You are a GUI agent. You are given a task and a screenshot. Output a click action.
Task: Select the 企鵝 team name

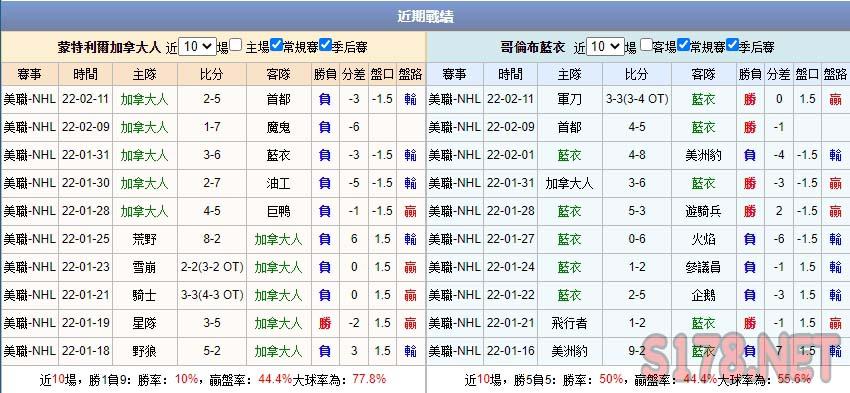704,295
